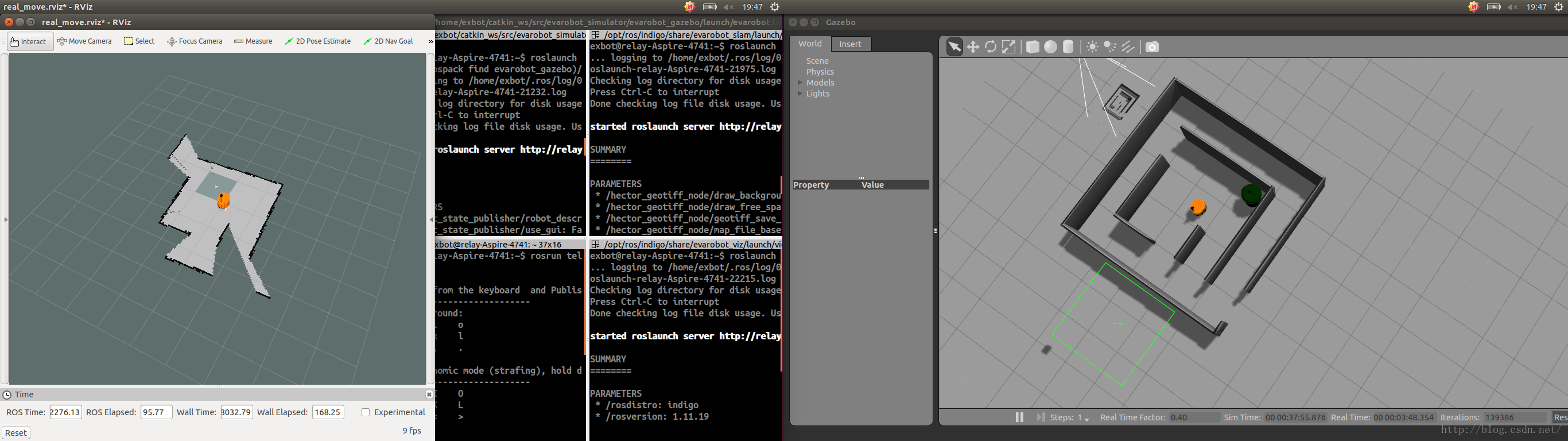Insert a sphere shape

coord(1050,47)
